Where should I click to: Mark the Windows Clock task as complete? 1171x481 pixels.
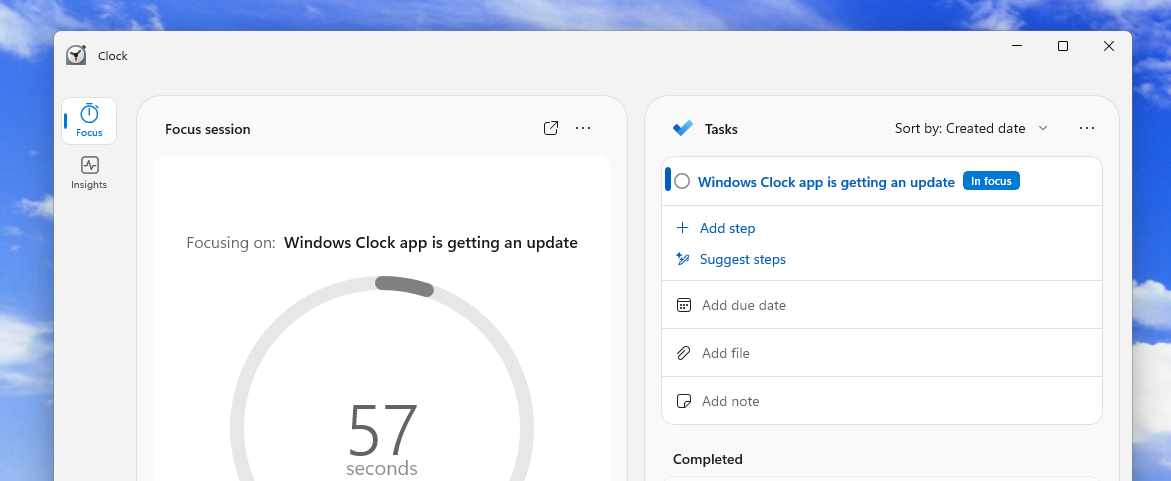coord(682,181)
